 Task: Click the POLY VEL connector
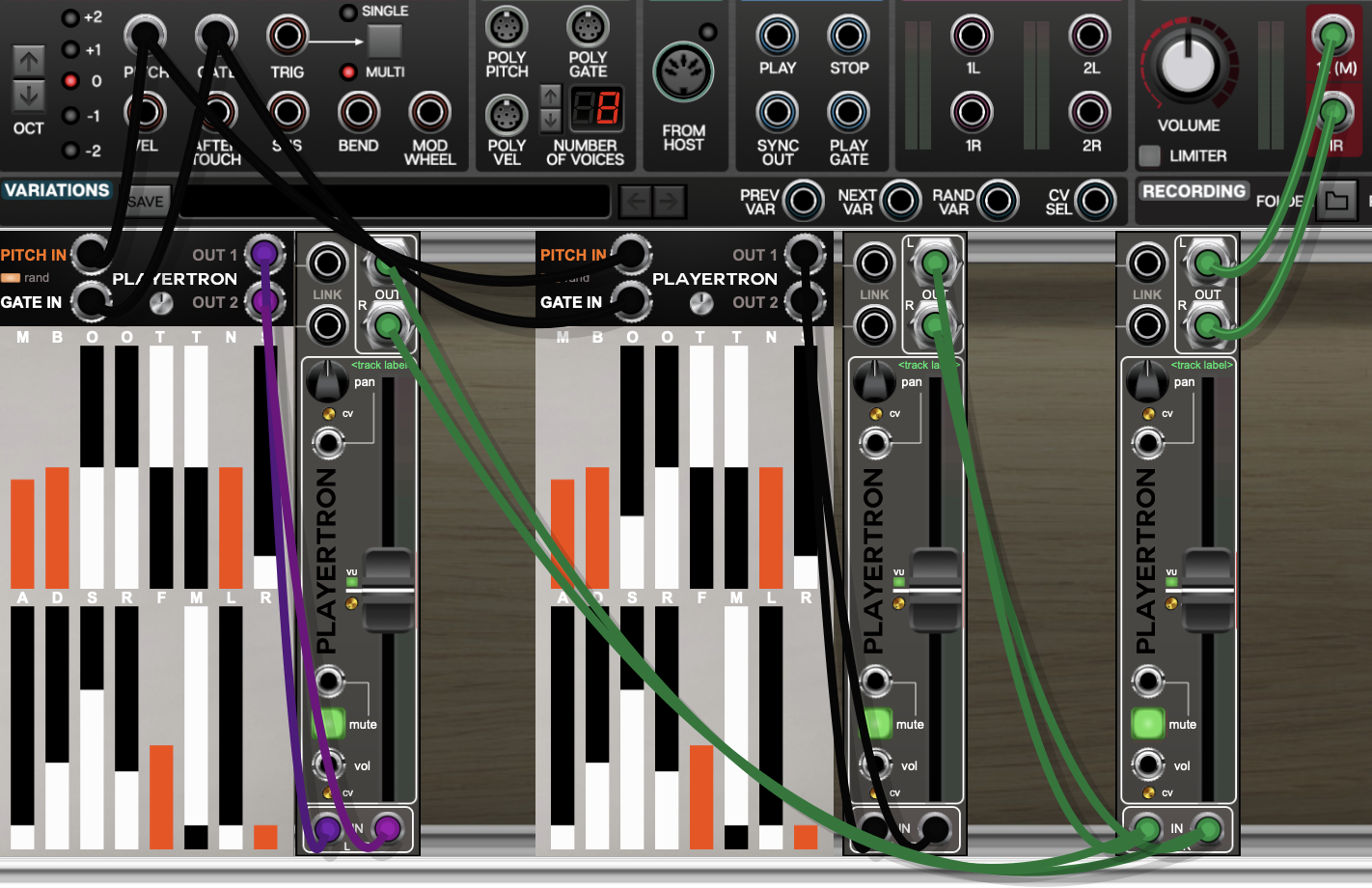tap(507, 116)
